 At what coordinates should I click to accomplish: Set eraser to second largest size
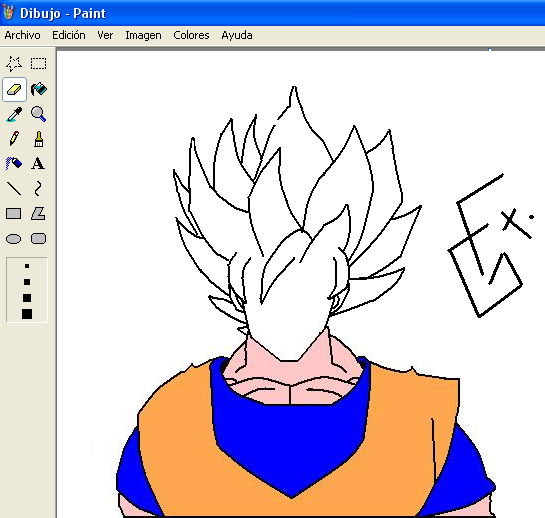pyautogui.click(x=27, y=298)
